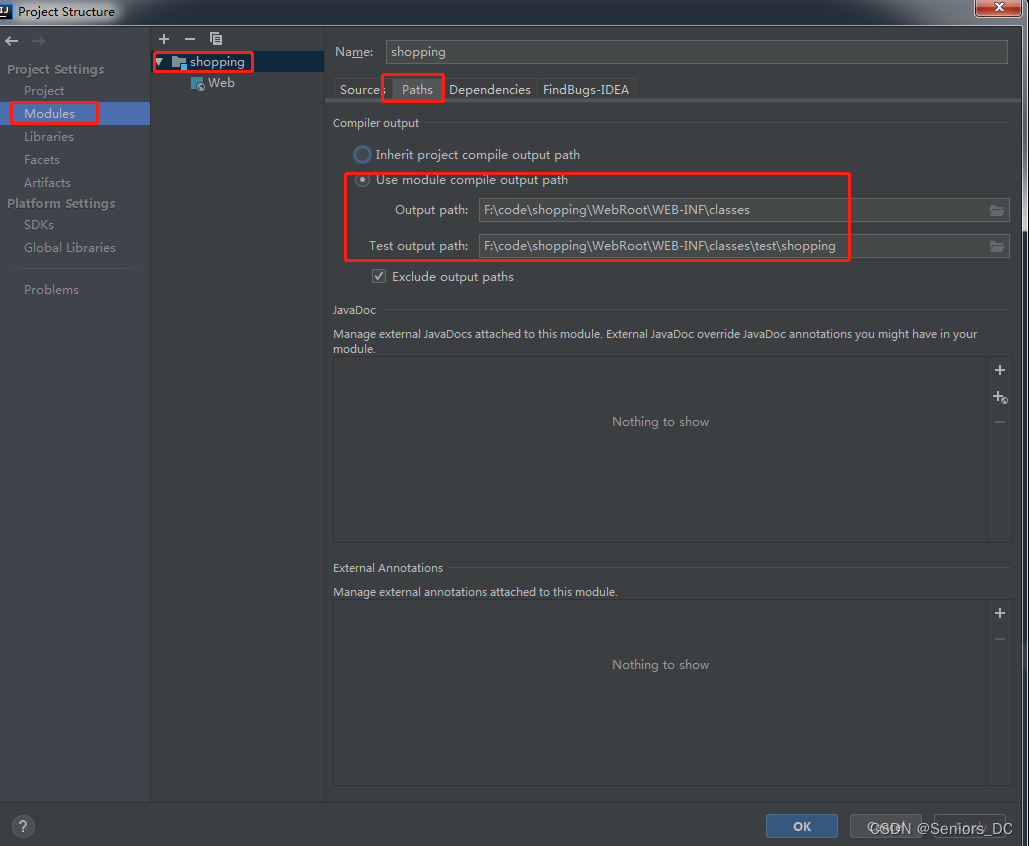Select the shopping module tree item
The width and height of the screenshot is (1029, 846).
pyautogui.click(x=217, y=62)
